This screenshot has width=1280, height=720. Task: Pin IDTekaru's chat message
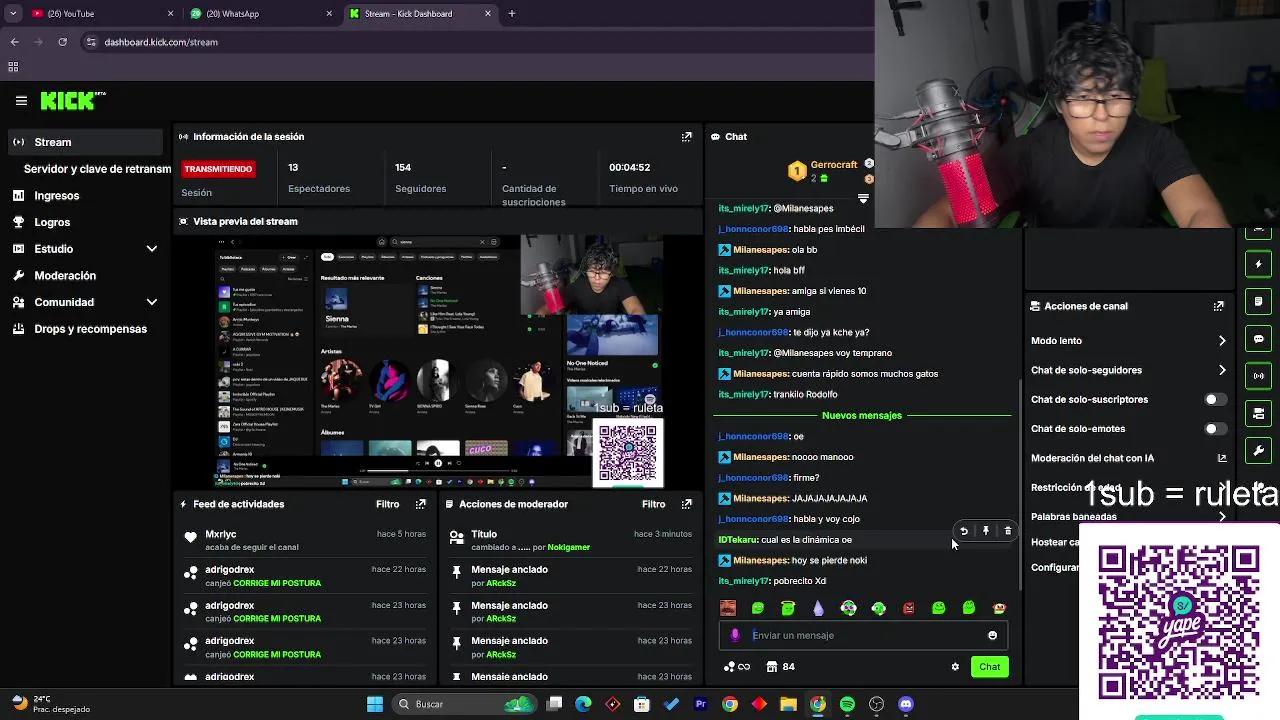click(x=986, y=531)
